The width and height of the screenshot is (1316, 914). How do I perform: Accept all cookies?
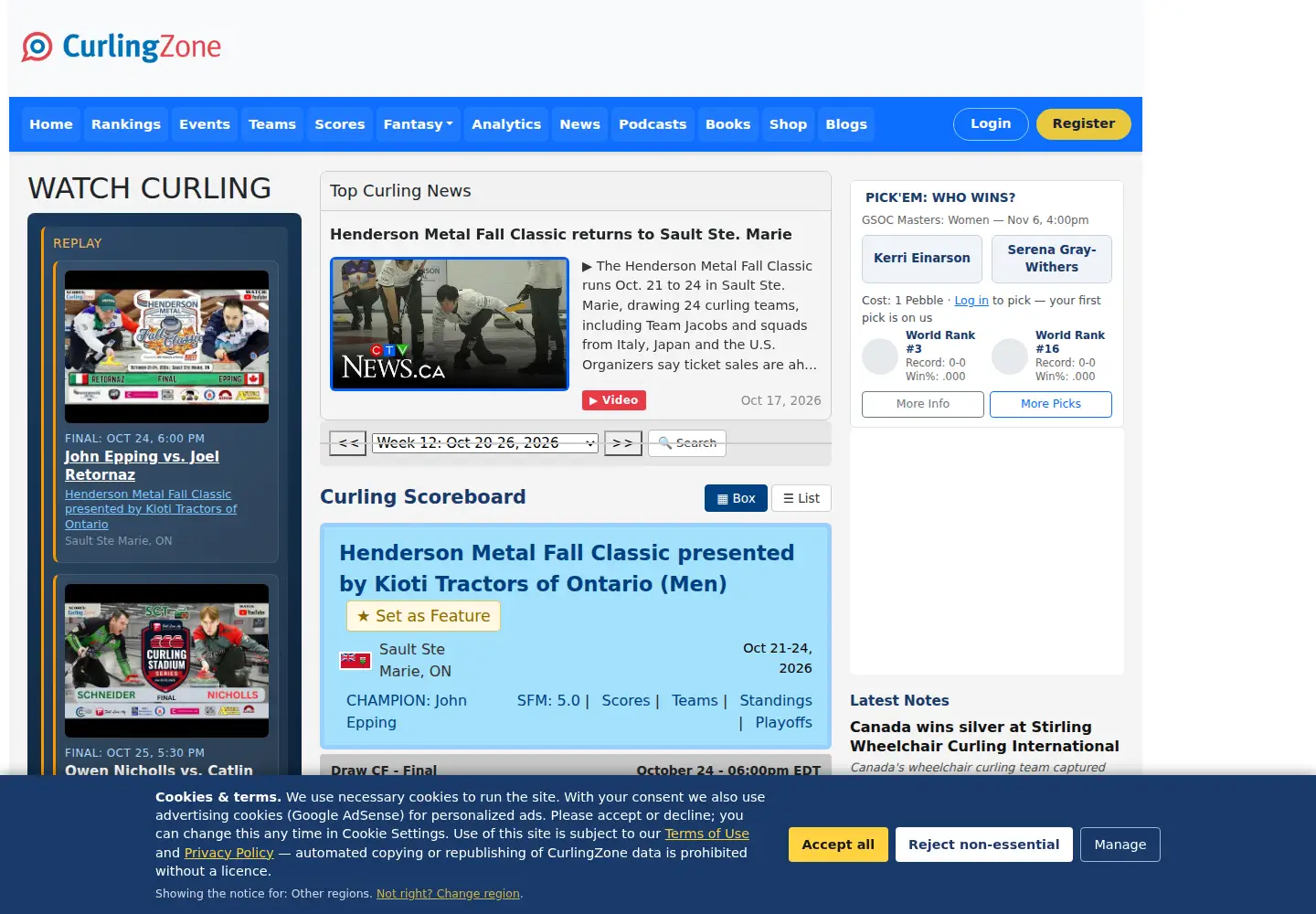838,845
